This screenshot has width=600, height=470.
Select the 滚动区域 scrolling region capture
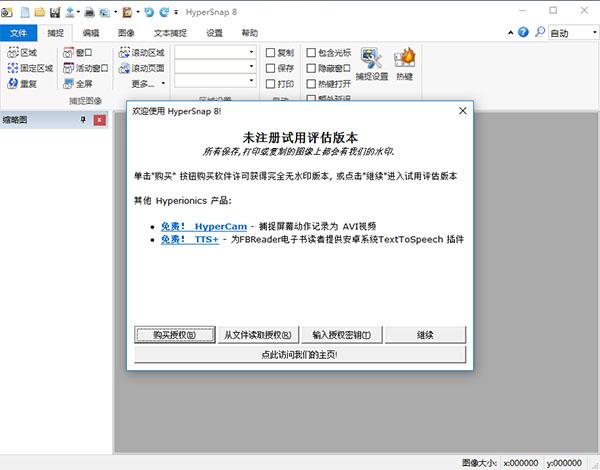pos(142,52)
